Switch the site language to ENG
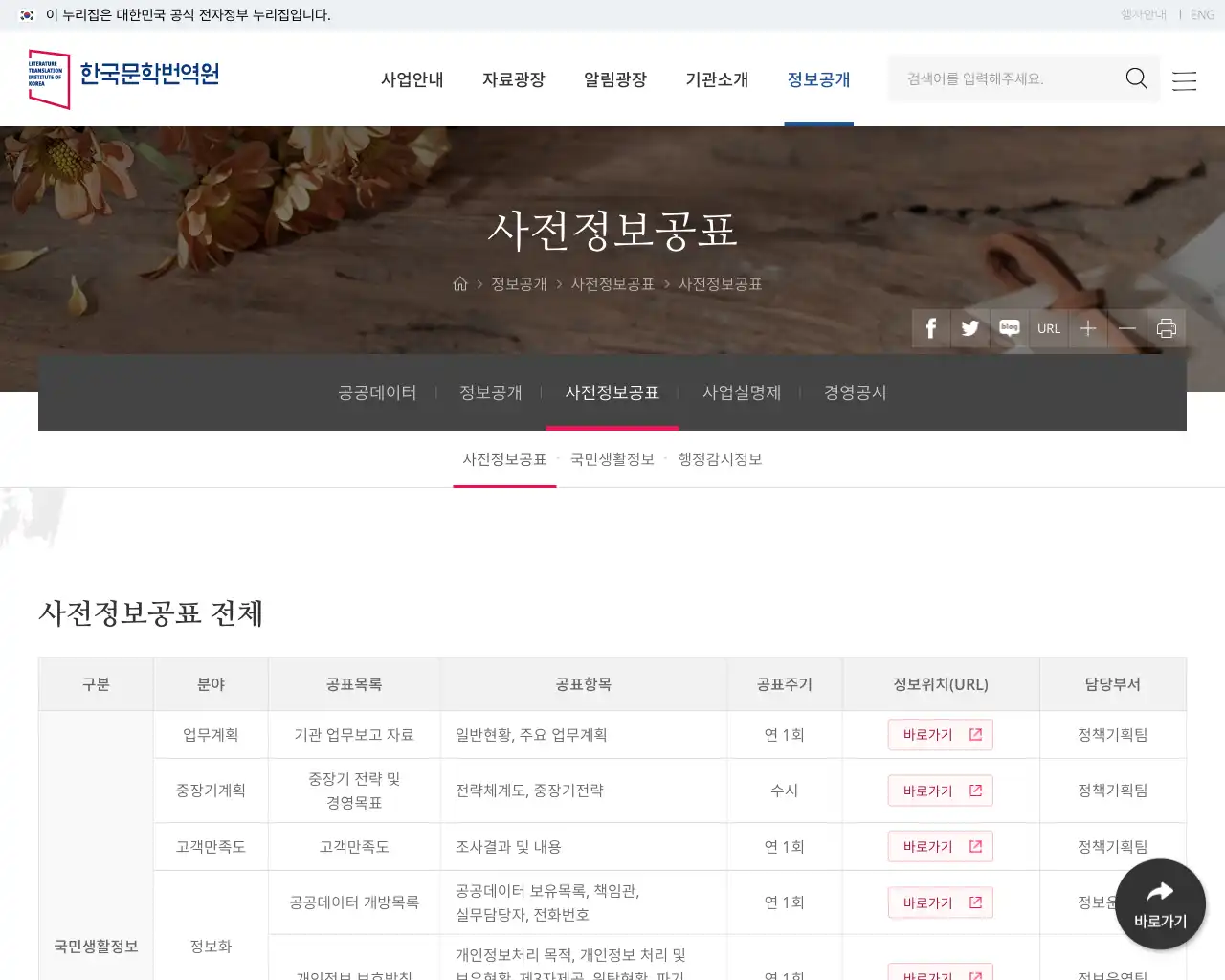This screenshot has width=1225, height=980. click(1202, 14)
